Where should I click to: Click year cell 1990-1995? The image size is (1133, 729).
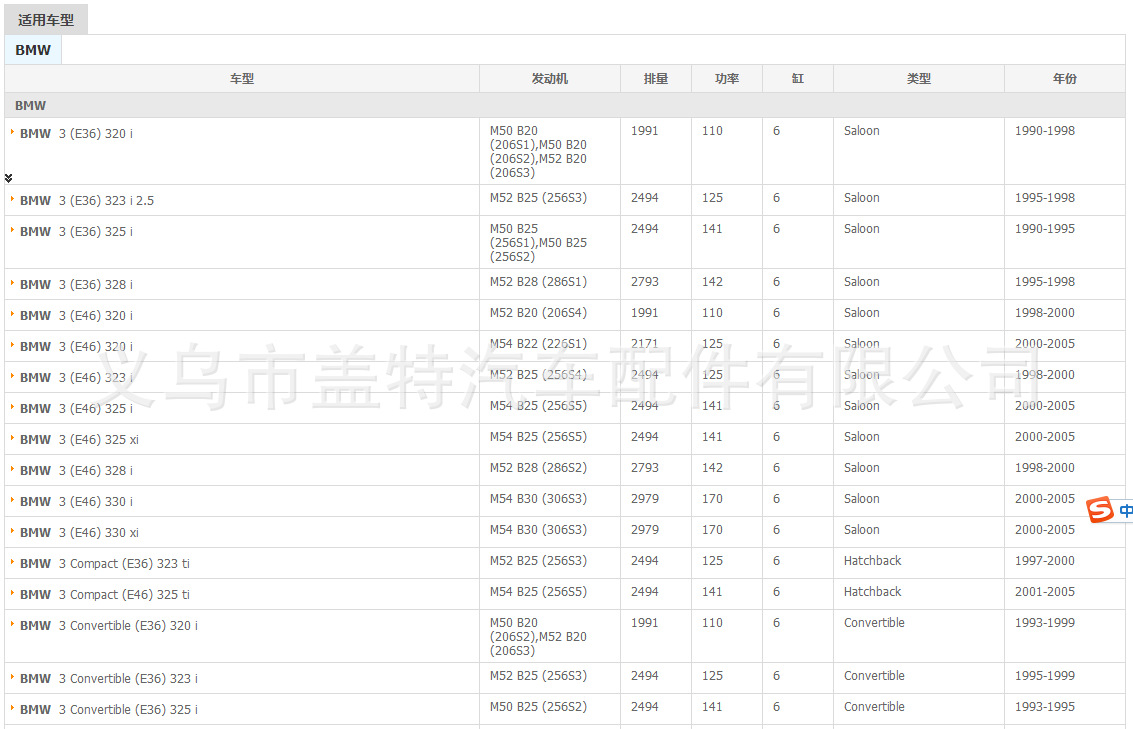[1045, 229]
